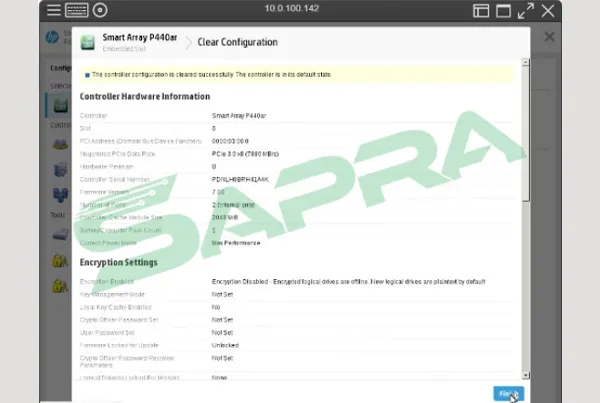Viewport: 600px width, 403px height.
Task: Click the 'PCIe 3.0 x8 (7880 MB/s)' value
Action: point(245,154)
